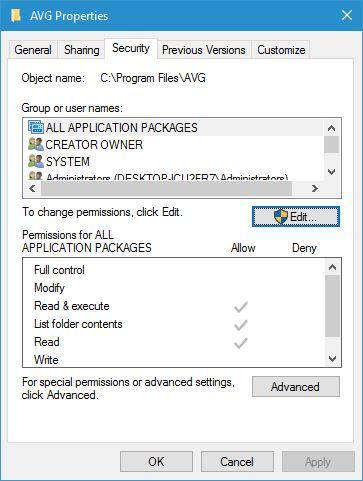Click right arrow of horizontal scrollbar
Viewport: 363px width, 481px height.
[x=315, y=189]
